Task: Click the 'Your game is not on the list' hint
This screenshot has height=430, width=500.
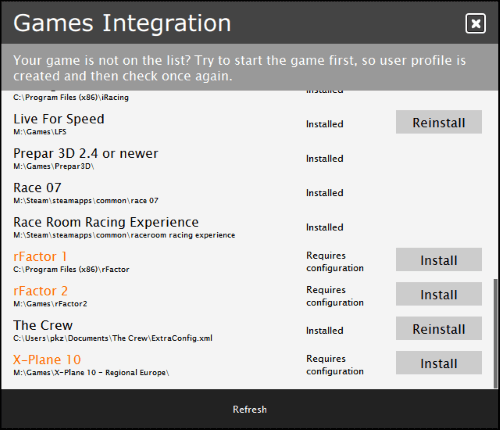Action: [239, 68]
